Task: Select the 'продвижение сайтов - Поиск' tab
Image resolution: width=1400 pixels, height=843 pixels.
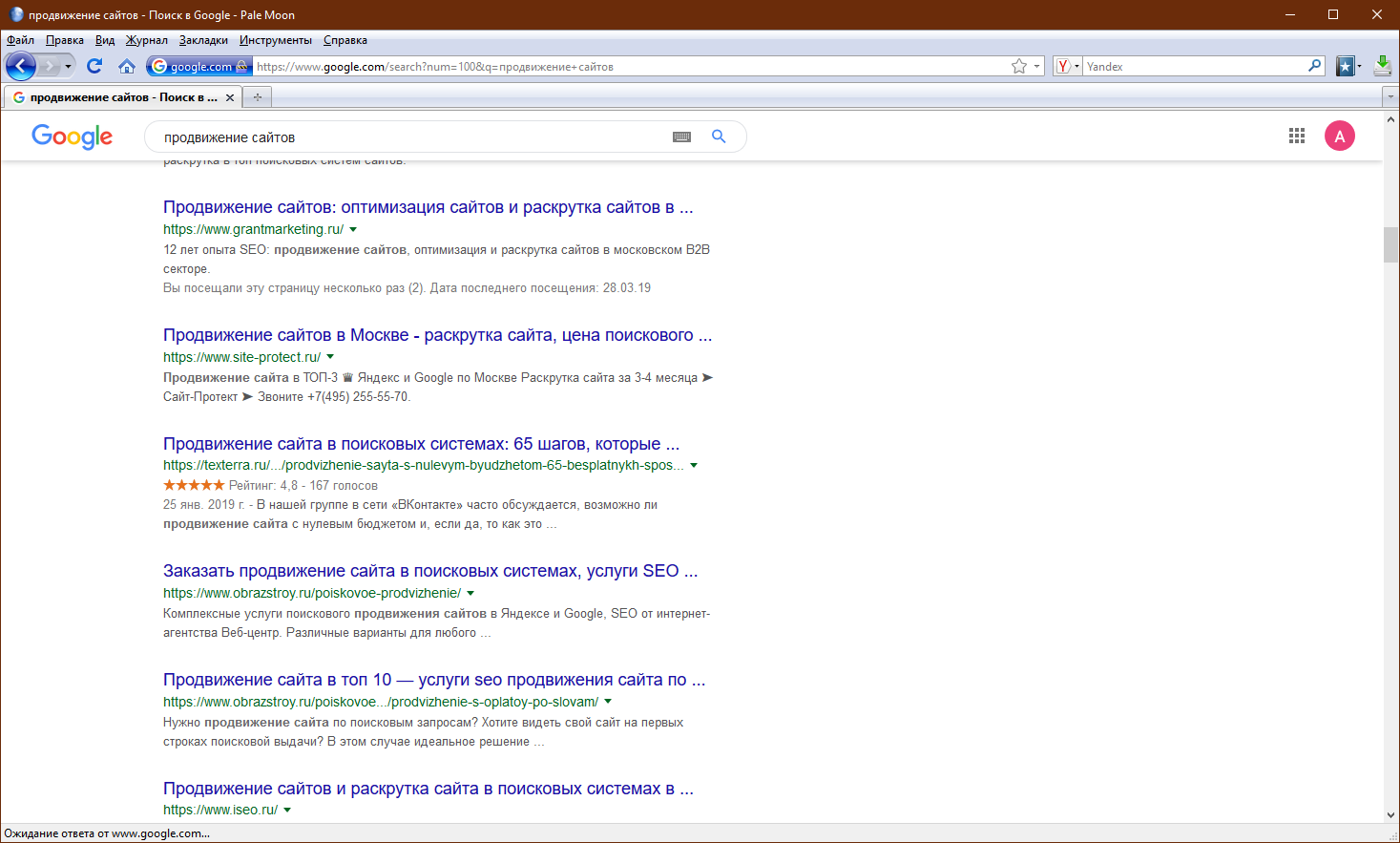Action: (x=123, y=97)
